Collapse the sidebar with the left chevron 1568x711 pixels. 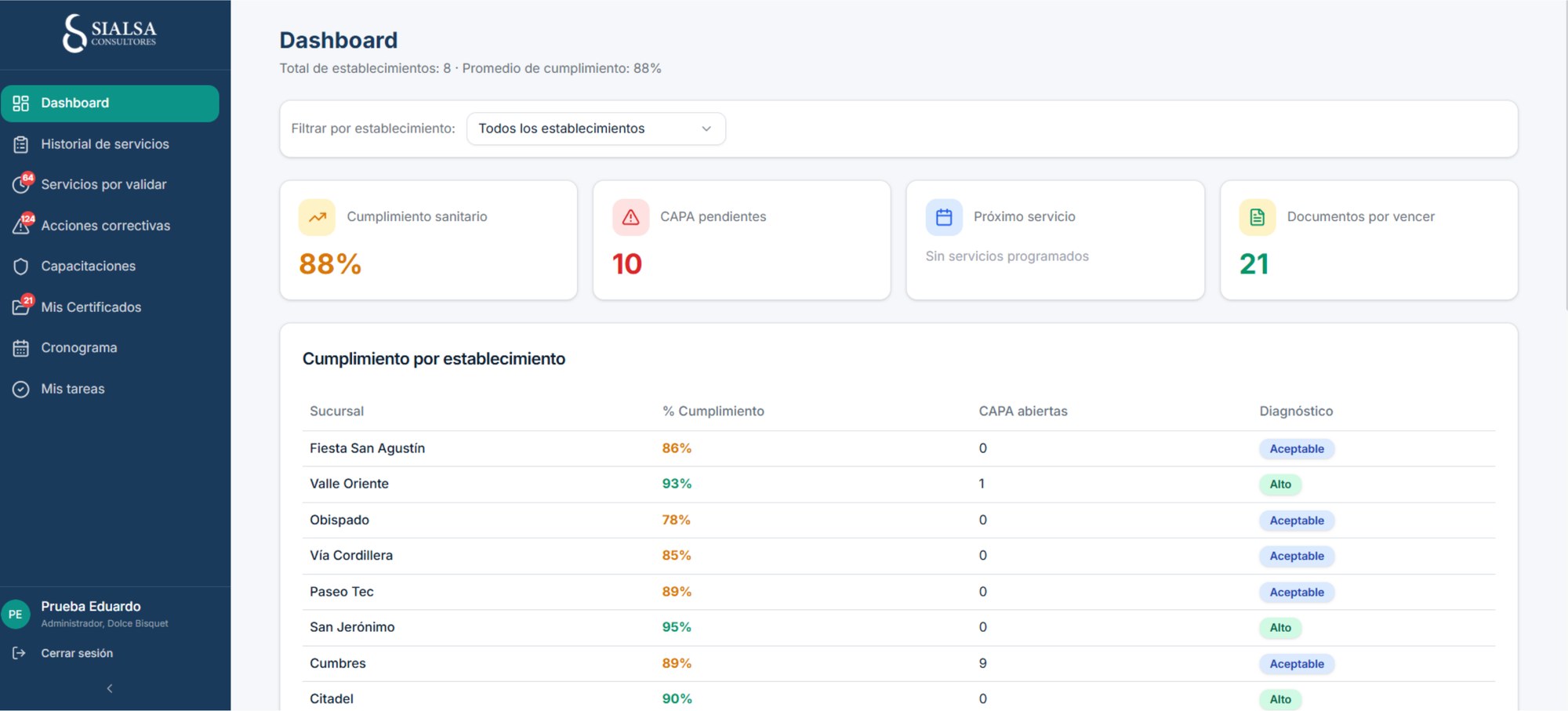[110, 688]
